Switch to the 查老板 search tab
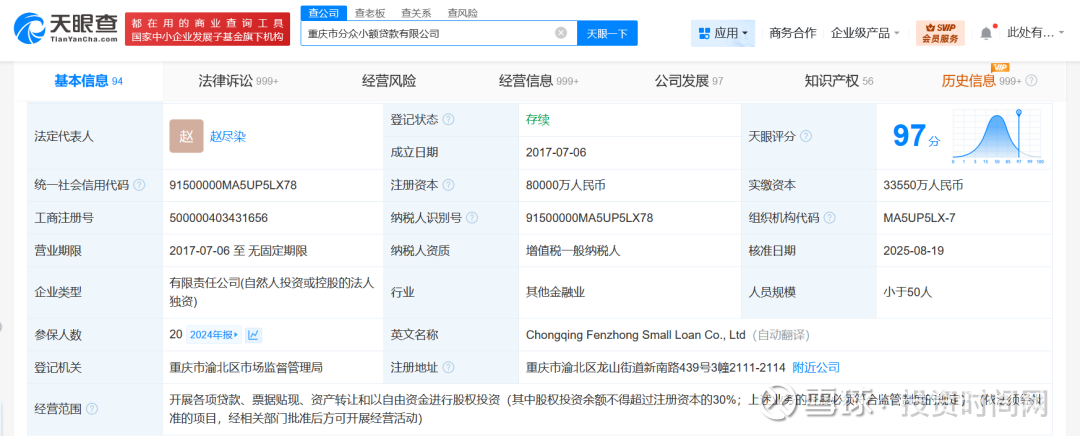 coord(370,13)
